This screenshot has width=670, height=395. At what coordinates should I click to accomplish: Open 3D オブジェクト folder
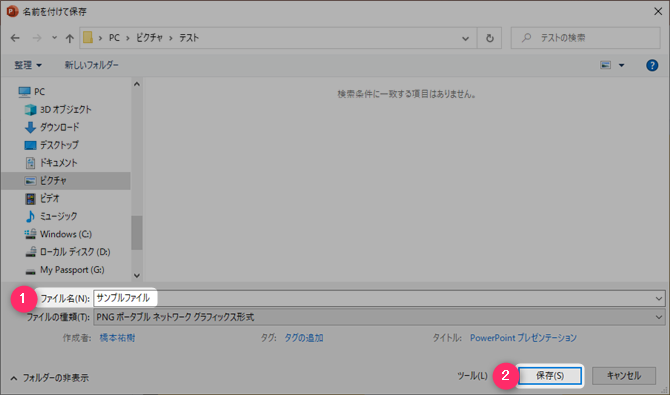coord(66,109)
